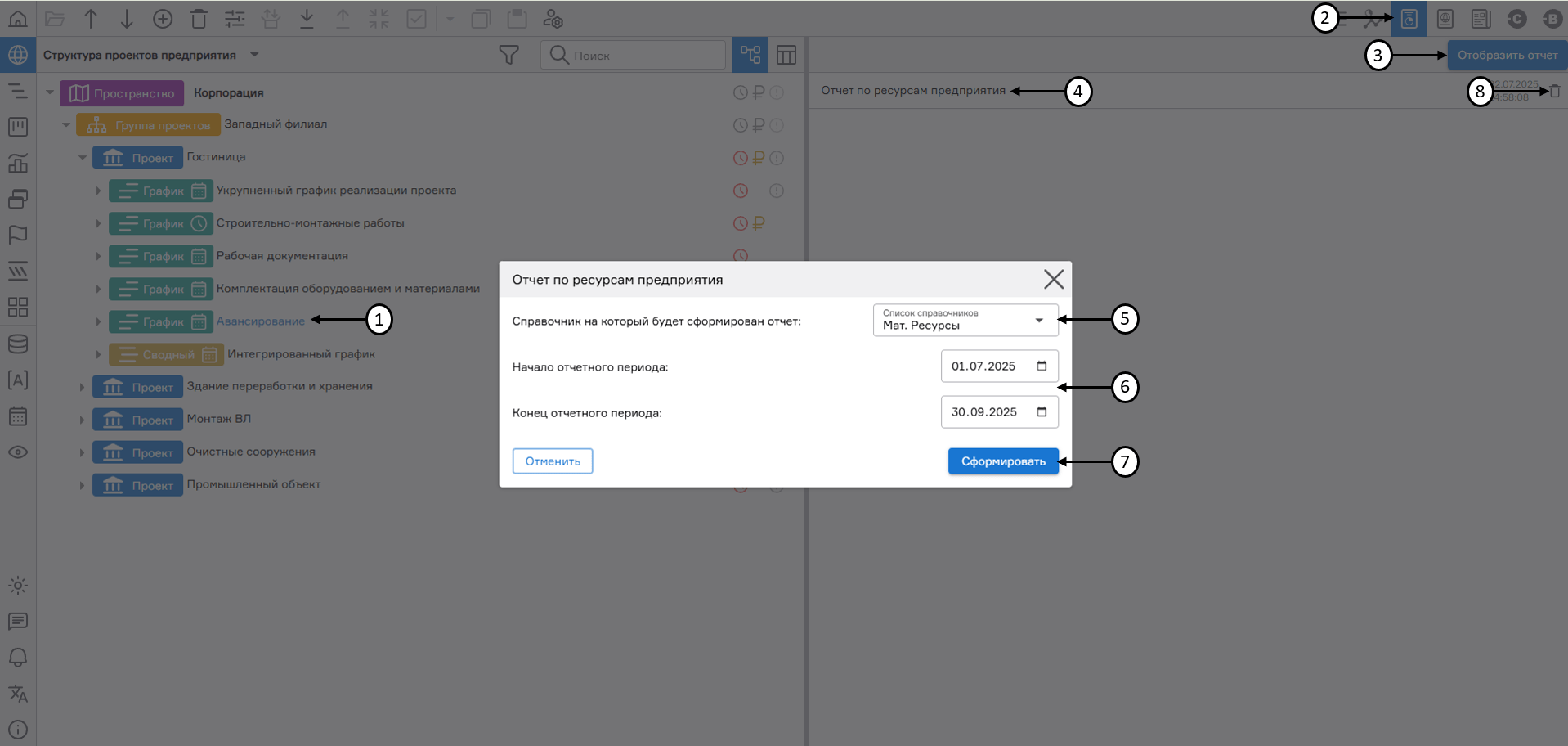Image resolution: width=1568 pixels, height=746 pixels.
Task: Click the filter funnel icon
Action: pyautogui.click(x=508, y=55)
